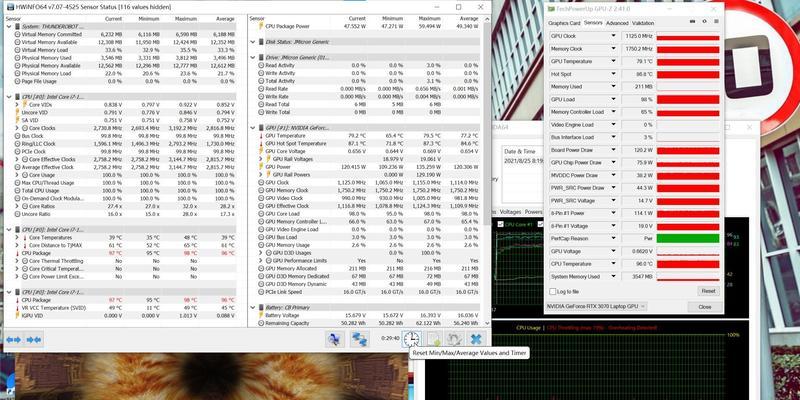Click CPU Package Power lightning icon
The height and width of the screenshot is (400, 800).
click(x=261, y=26)
